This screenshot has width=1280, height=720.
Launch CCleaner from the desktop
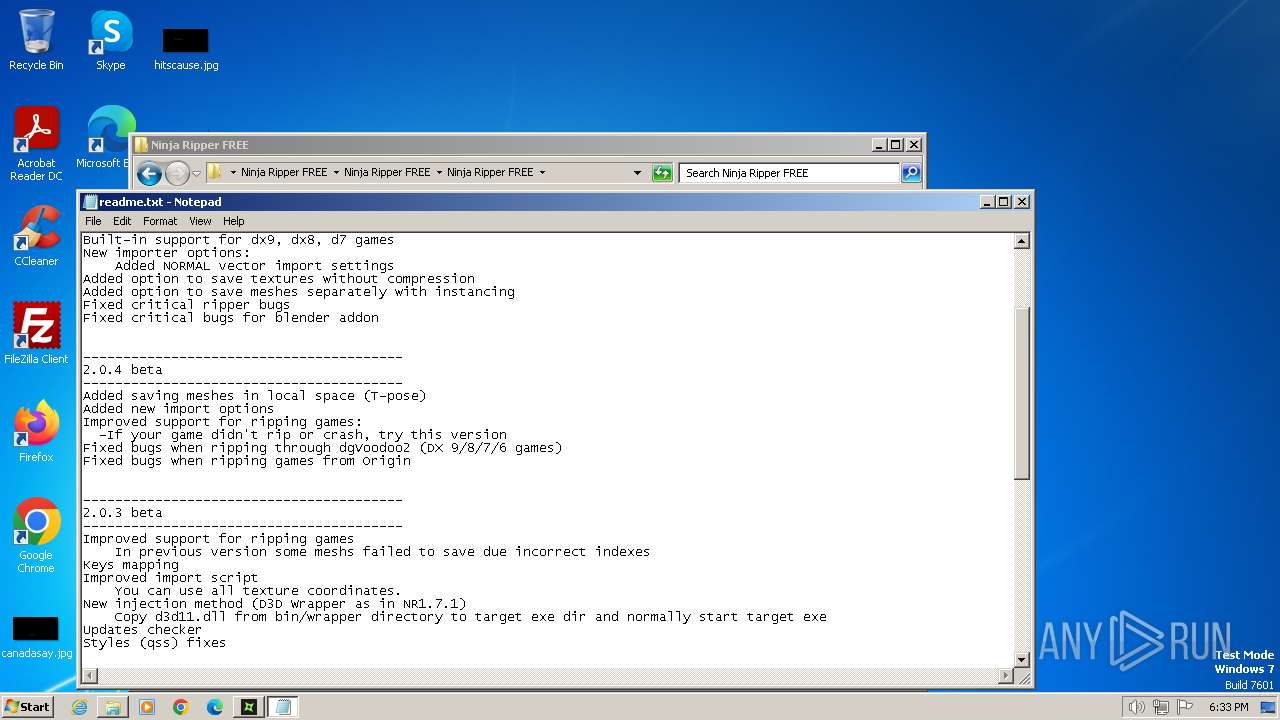[x=36, y=236]
